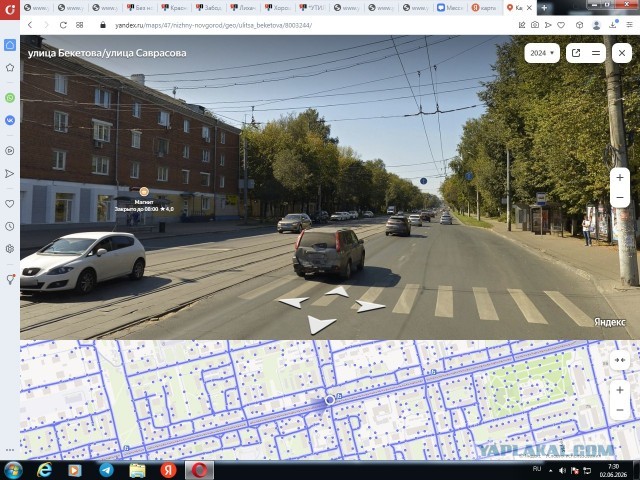Open sidebar three dots more options
Screen dimensions: 640x480
(10, 450)
